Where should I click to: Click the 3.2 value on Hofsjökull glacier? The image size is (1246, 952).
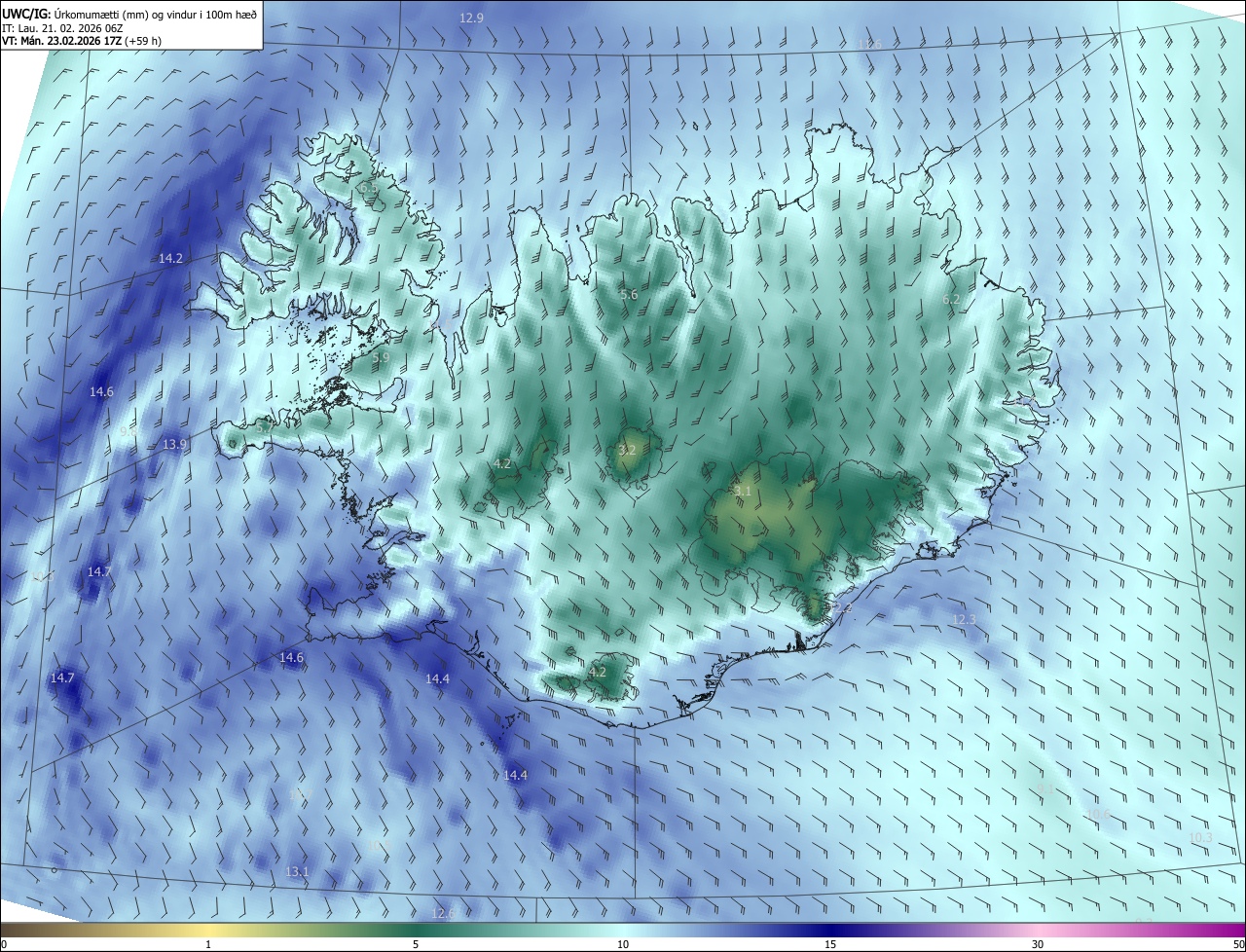[x=627, y=449]
